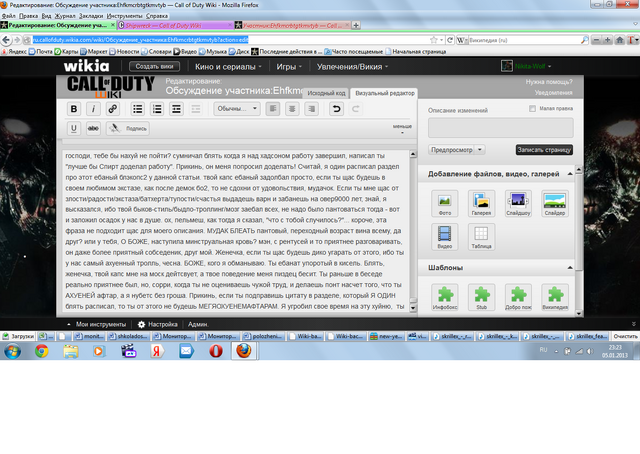The width and height of the screenshot is (640, 454).
Task: Click the editor text area scrollbar down arrow
Action: [x=413, y=308]
